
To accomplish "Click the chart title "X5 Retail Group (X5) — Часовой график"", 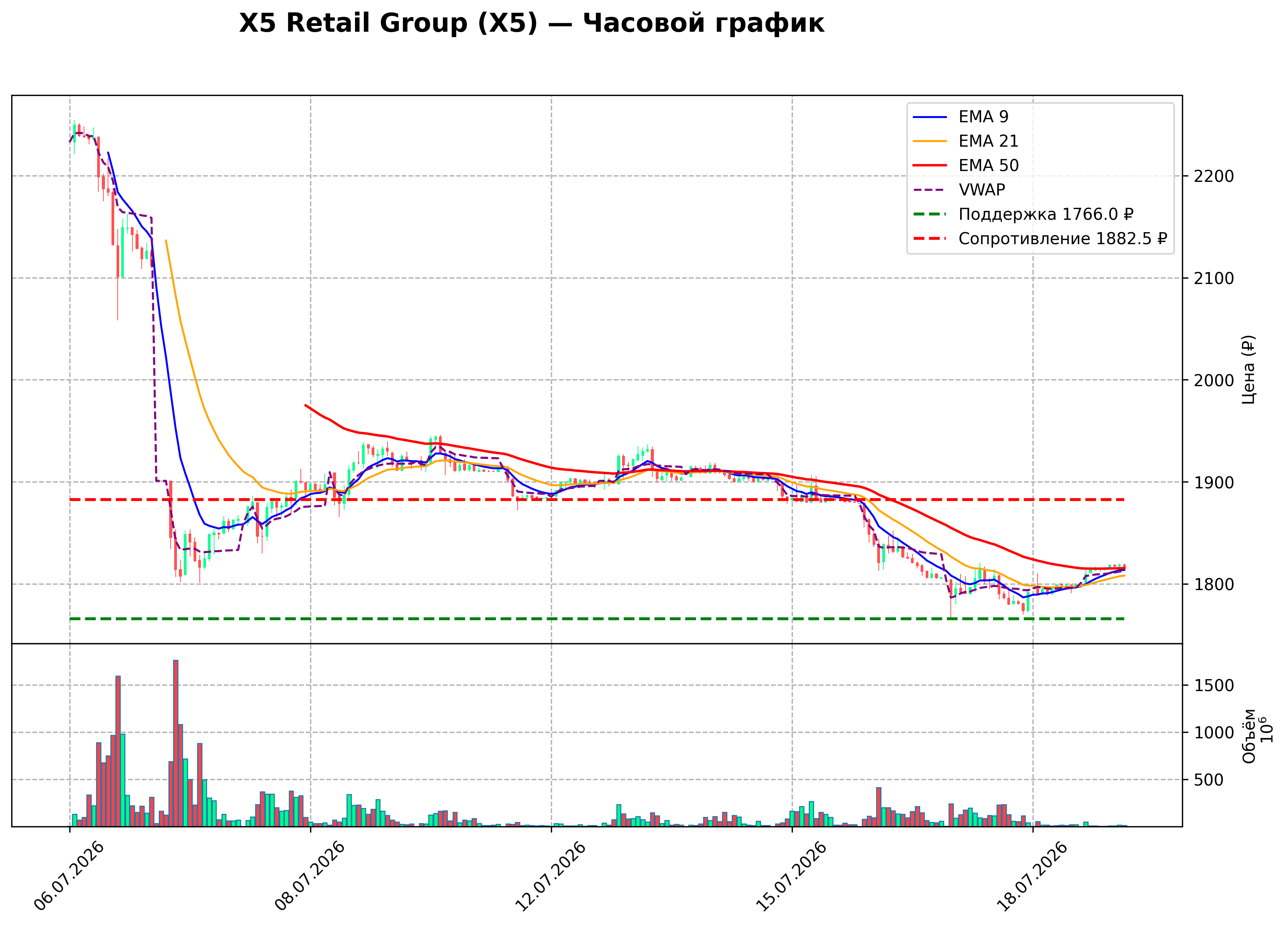I will click(531, 23).
